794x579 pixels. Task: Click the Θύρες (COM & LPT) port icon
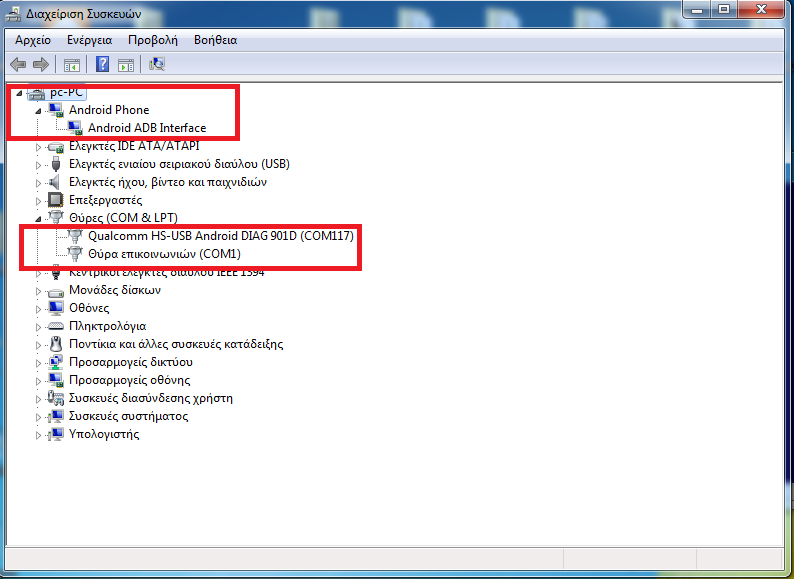(56, 217)
